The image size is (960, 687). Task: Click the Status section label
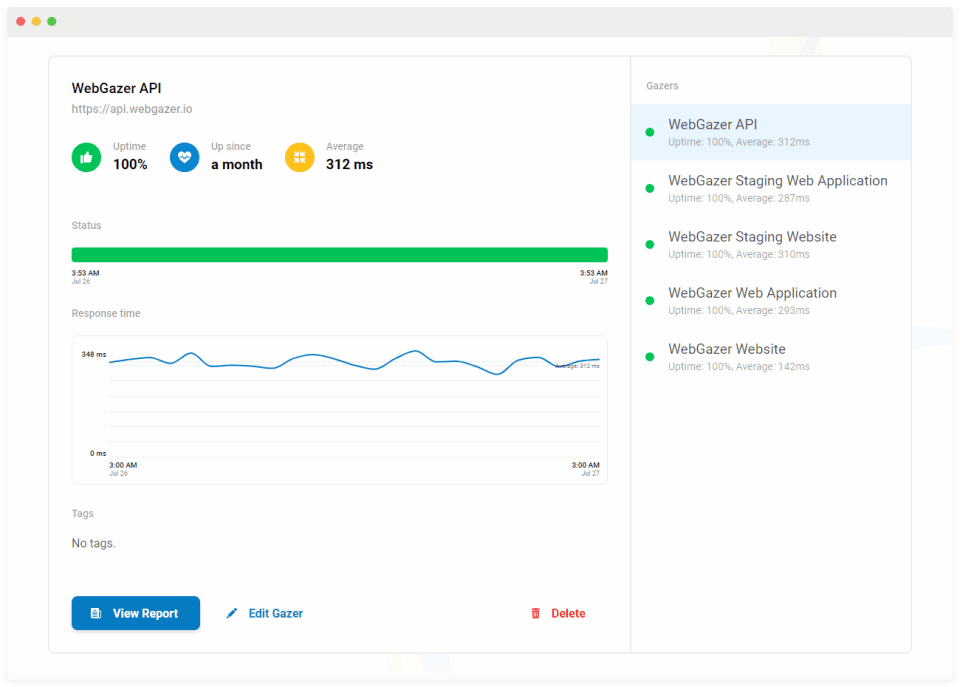86,225
